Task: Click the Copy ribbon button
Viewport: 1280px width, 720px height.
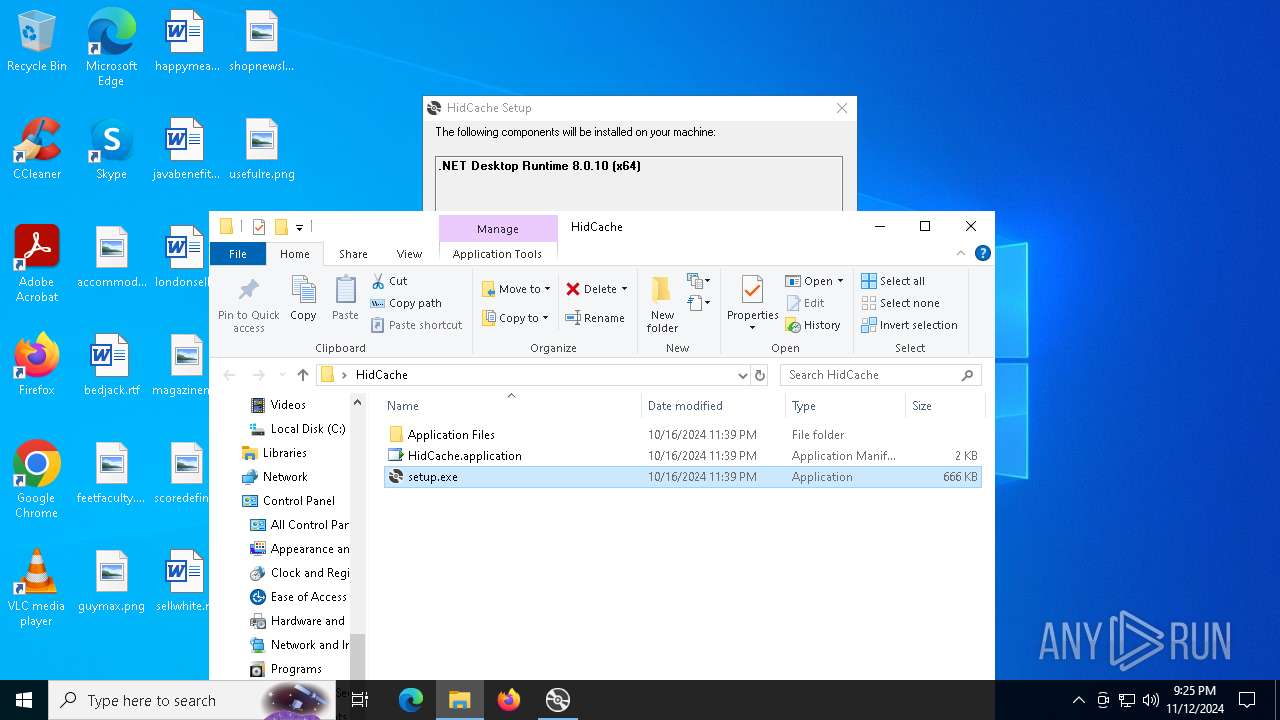Action: click(303, 299)
